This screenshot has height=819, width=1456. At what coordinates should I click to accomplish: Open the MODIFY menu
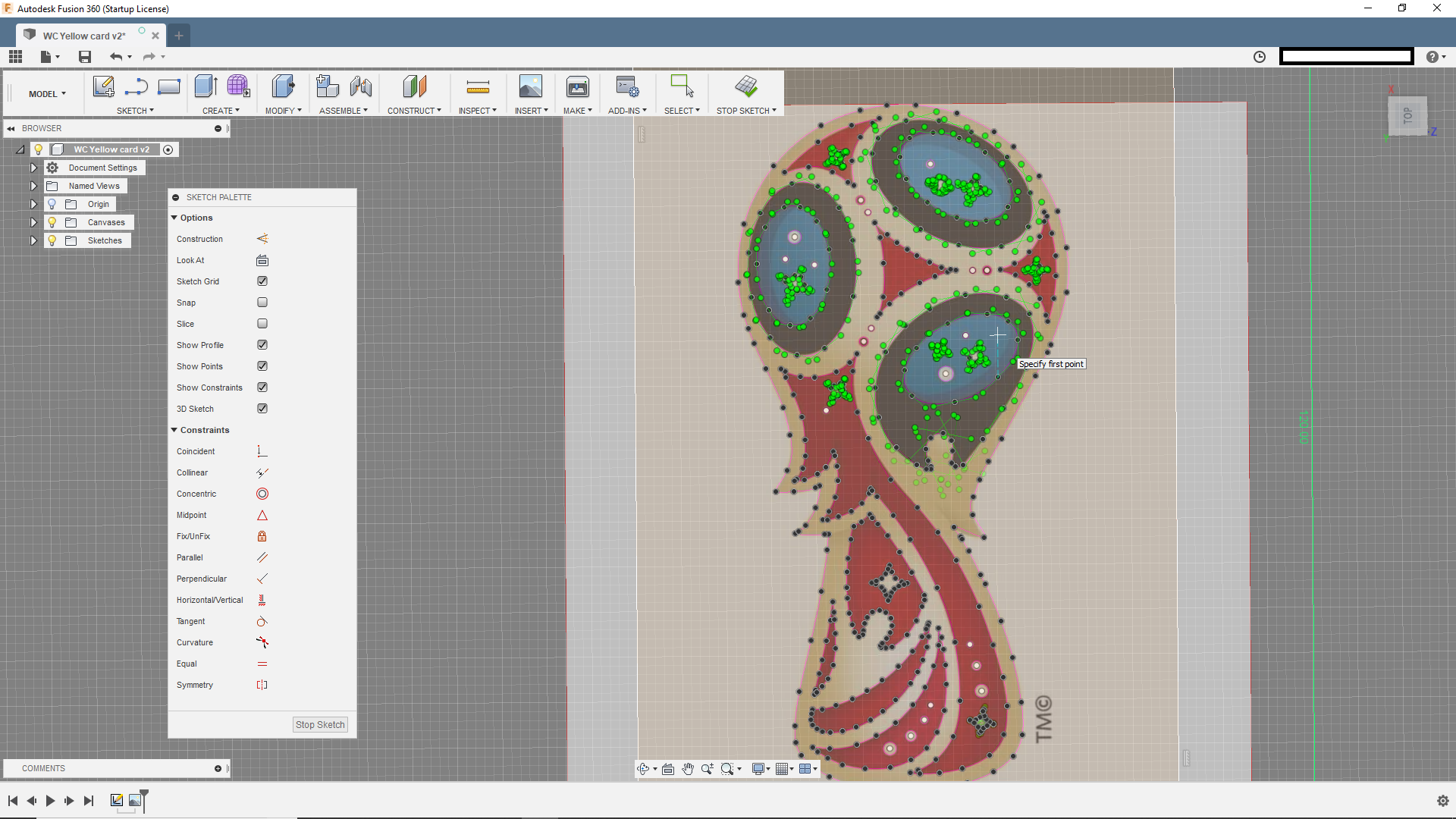click(284, 111)
